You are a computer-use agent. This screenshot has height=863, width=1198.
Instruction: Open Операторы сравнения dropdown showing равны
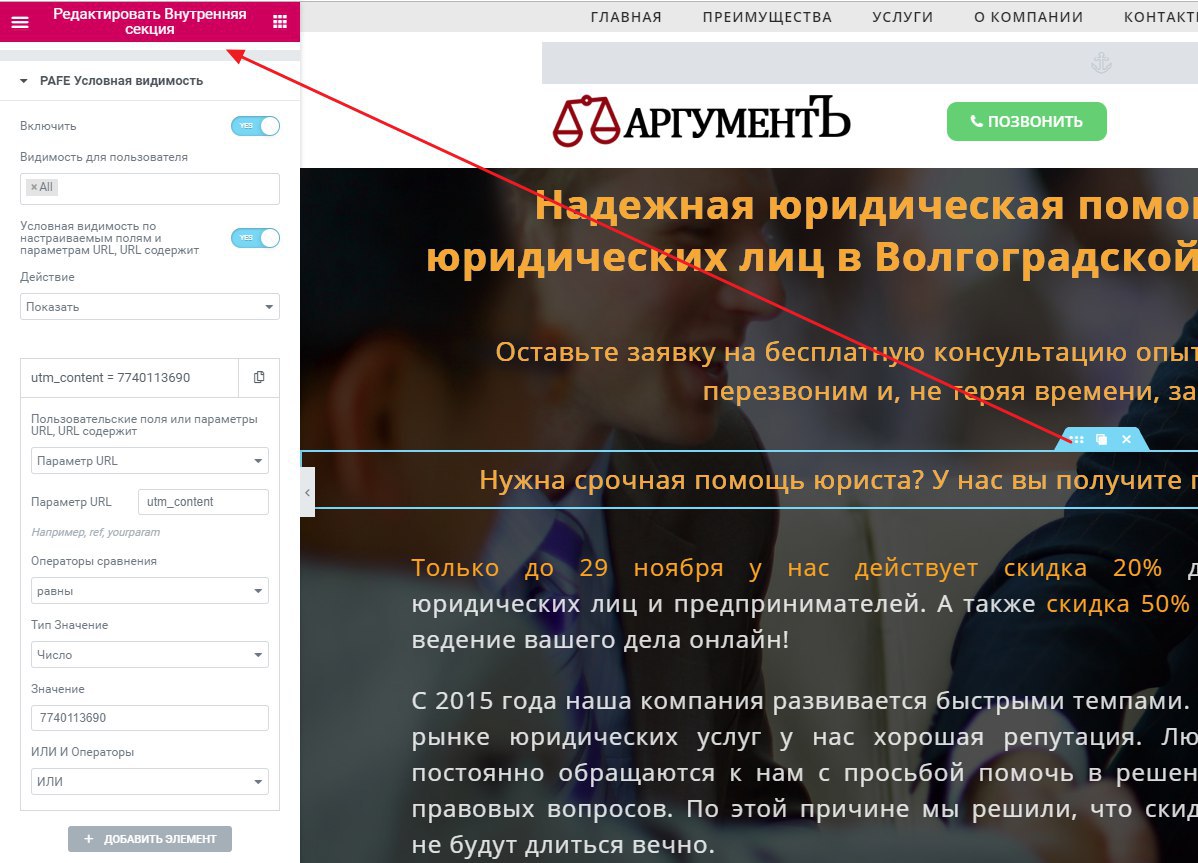pyautogui.click(x=150, y=590)
